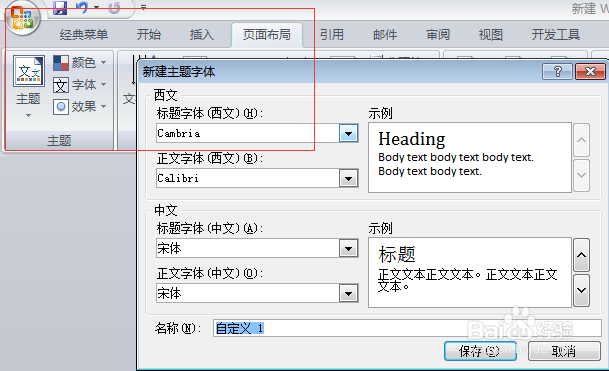Click down arrow of Western sample preview

point(581,175)
